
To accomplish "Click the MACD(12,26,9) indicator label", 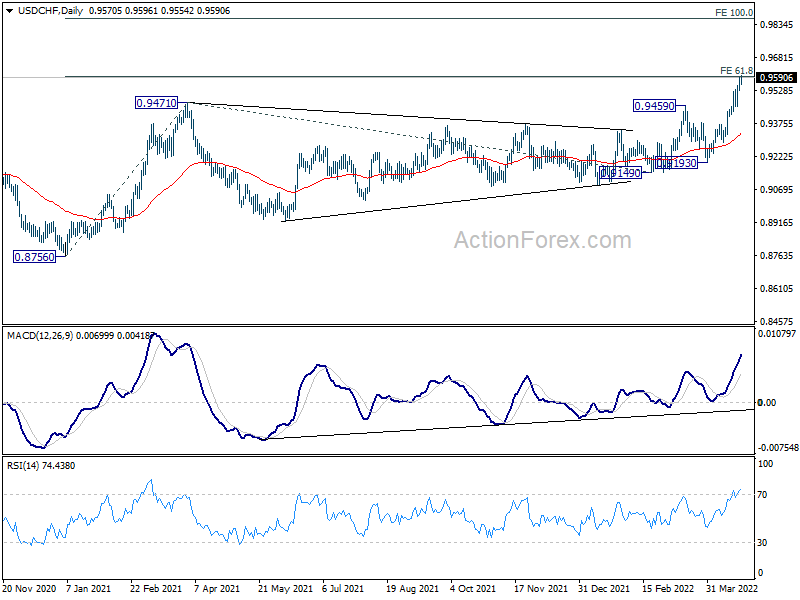I will [x=40, y=336].
